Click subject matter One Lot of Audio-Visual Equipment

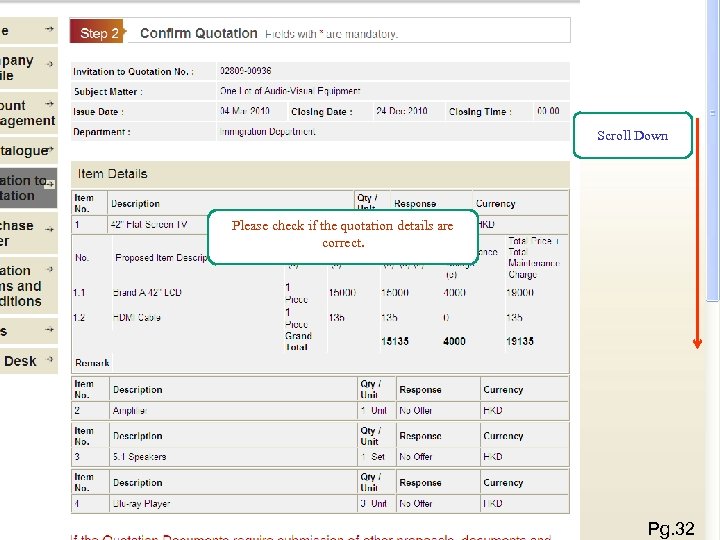(x=290, y=91)
